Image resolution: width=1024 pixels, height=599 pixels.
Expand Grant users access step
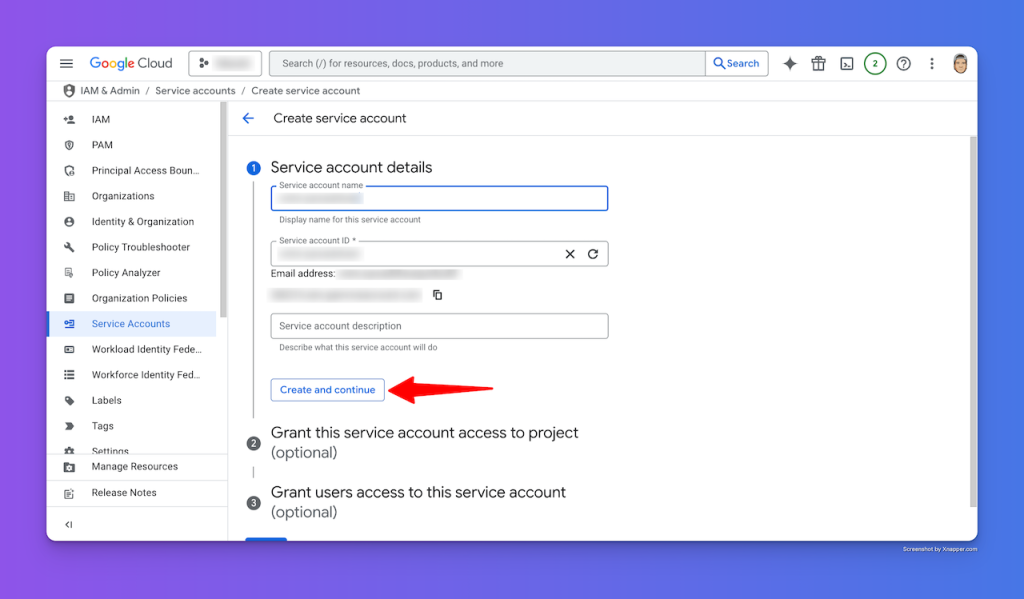click(x=418, y=502)
